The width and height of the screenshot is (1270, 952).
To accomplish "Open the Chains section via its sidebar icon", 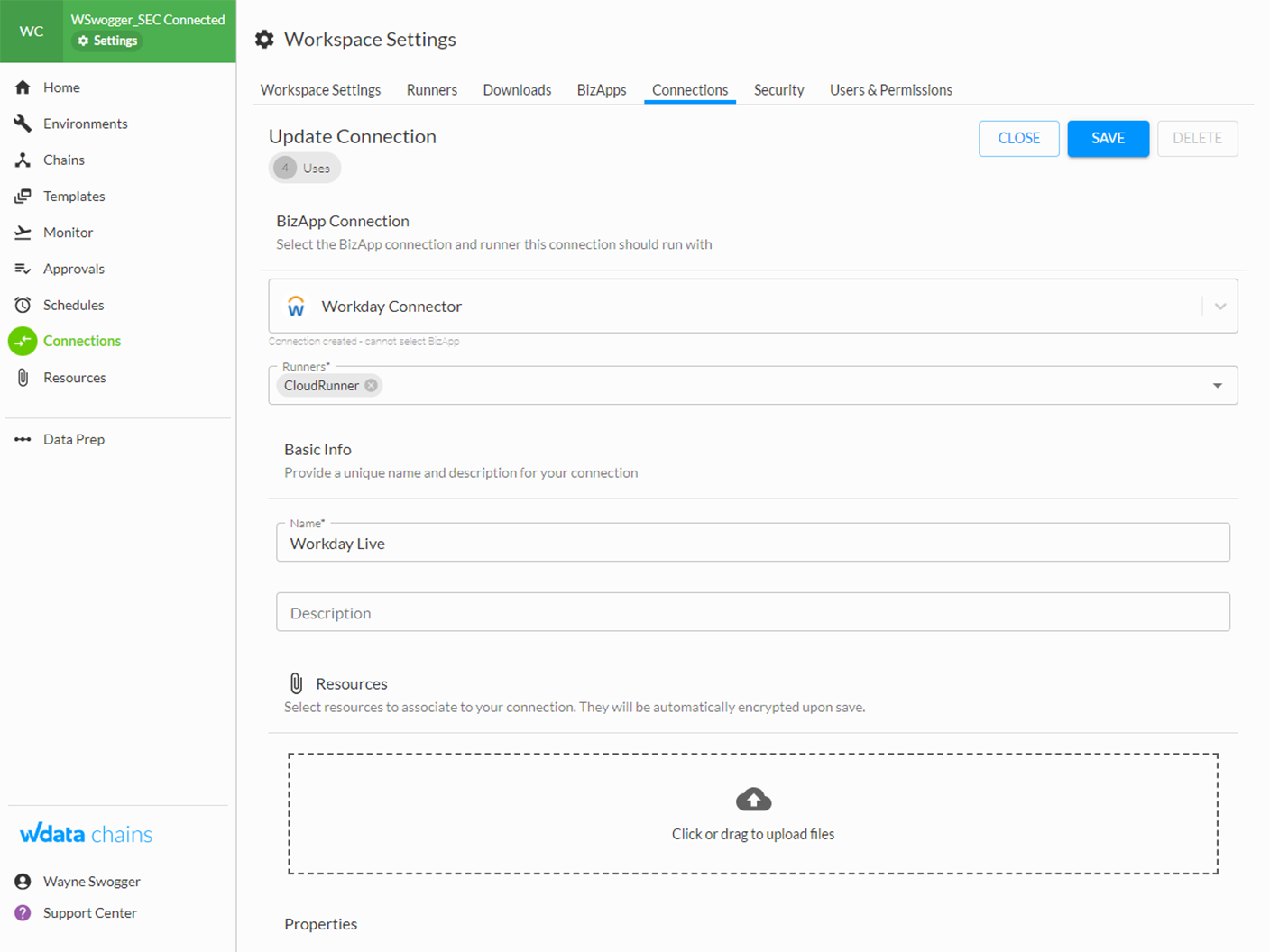I will pyautogui.click(x=22, y=160).
